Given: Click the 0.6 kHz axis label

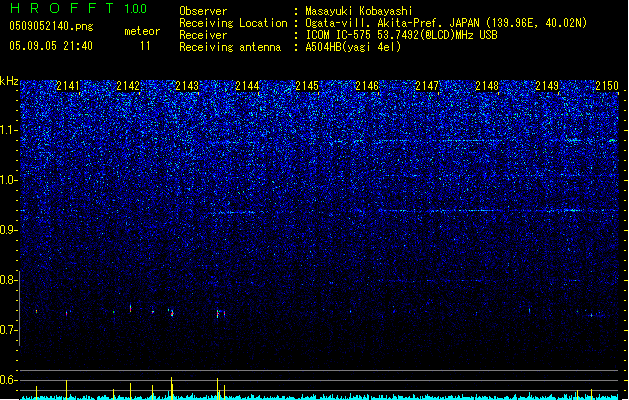Looking at the screenshot, I should 9,380.
